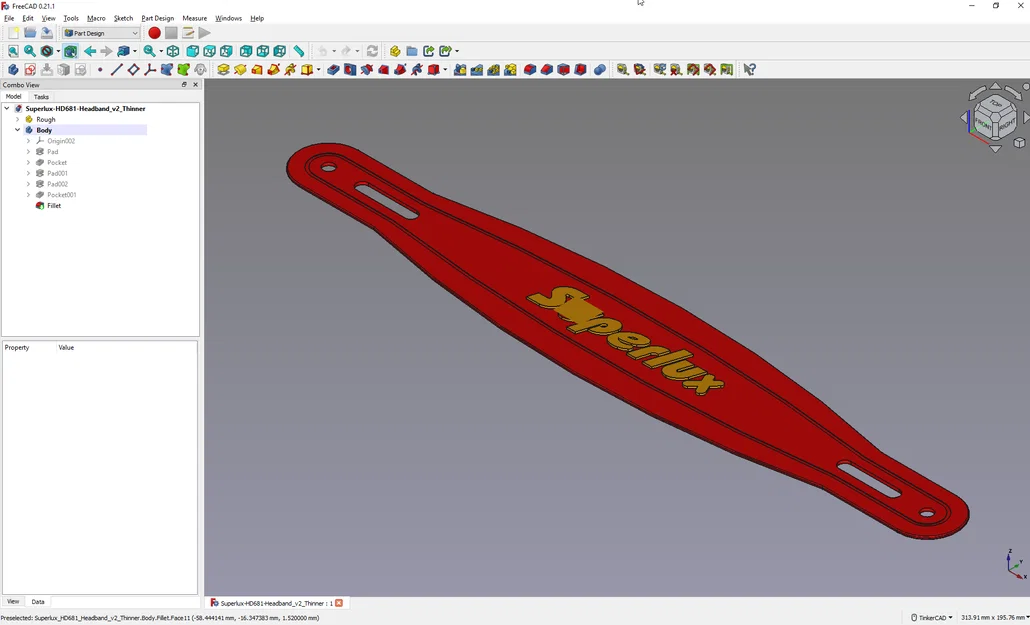Click the Mirrored feature icon
Image resolution: width=1030 pixels, height=625 pixels.
coord(460,70)
